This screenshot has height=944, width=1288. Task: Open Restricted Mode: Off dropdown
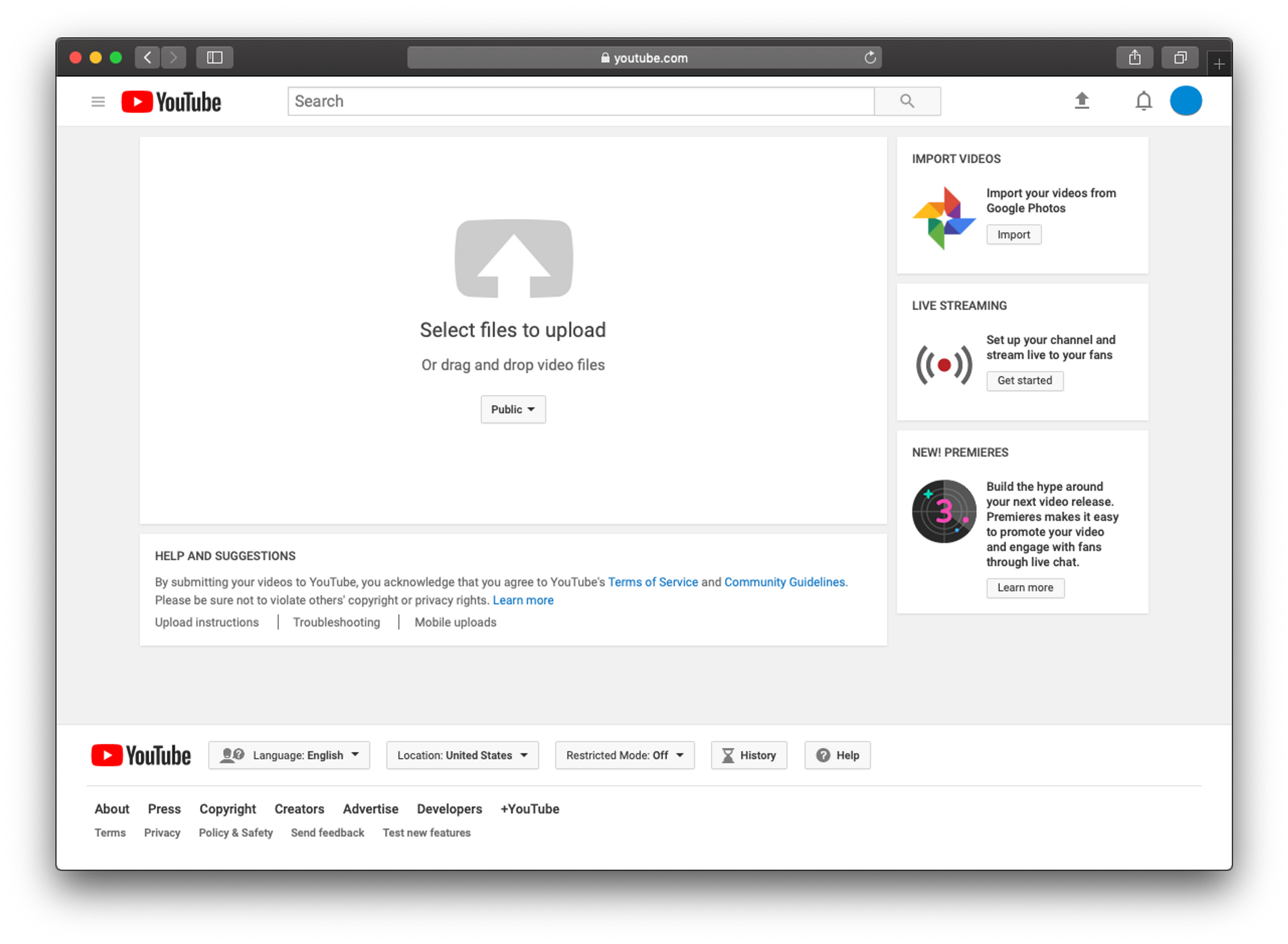click(625, 756)
